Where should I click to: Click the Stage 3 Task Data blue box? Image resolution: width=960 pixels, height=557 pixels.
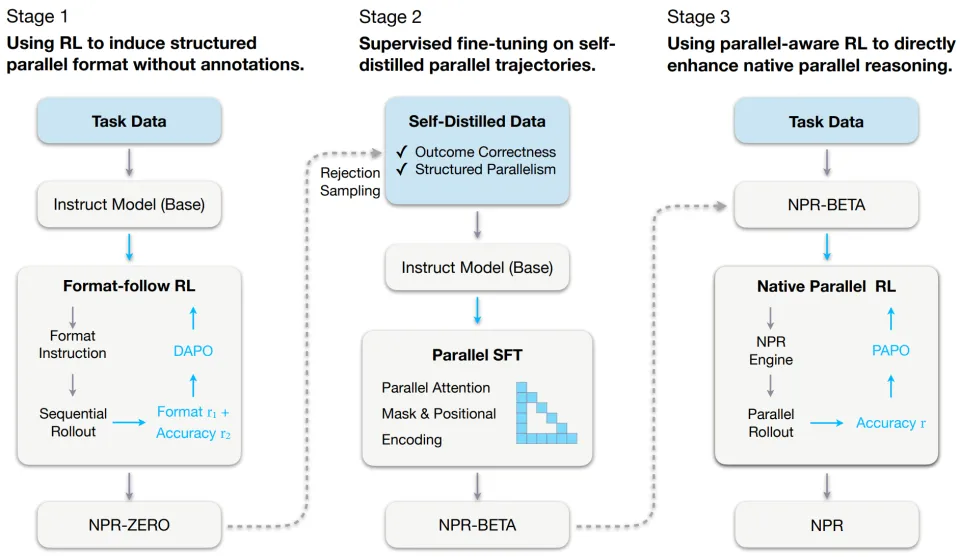tap(827, 122)
